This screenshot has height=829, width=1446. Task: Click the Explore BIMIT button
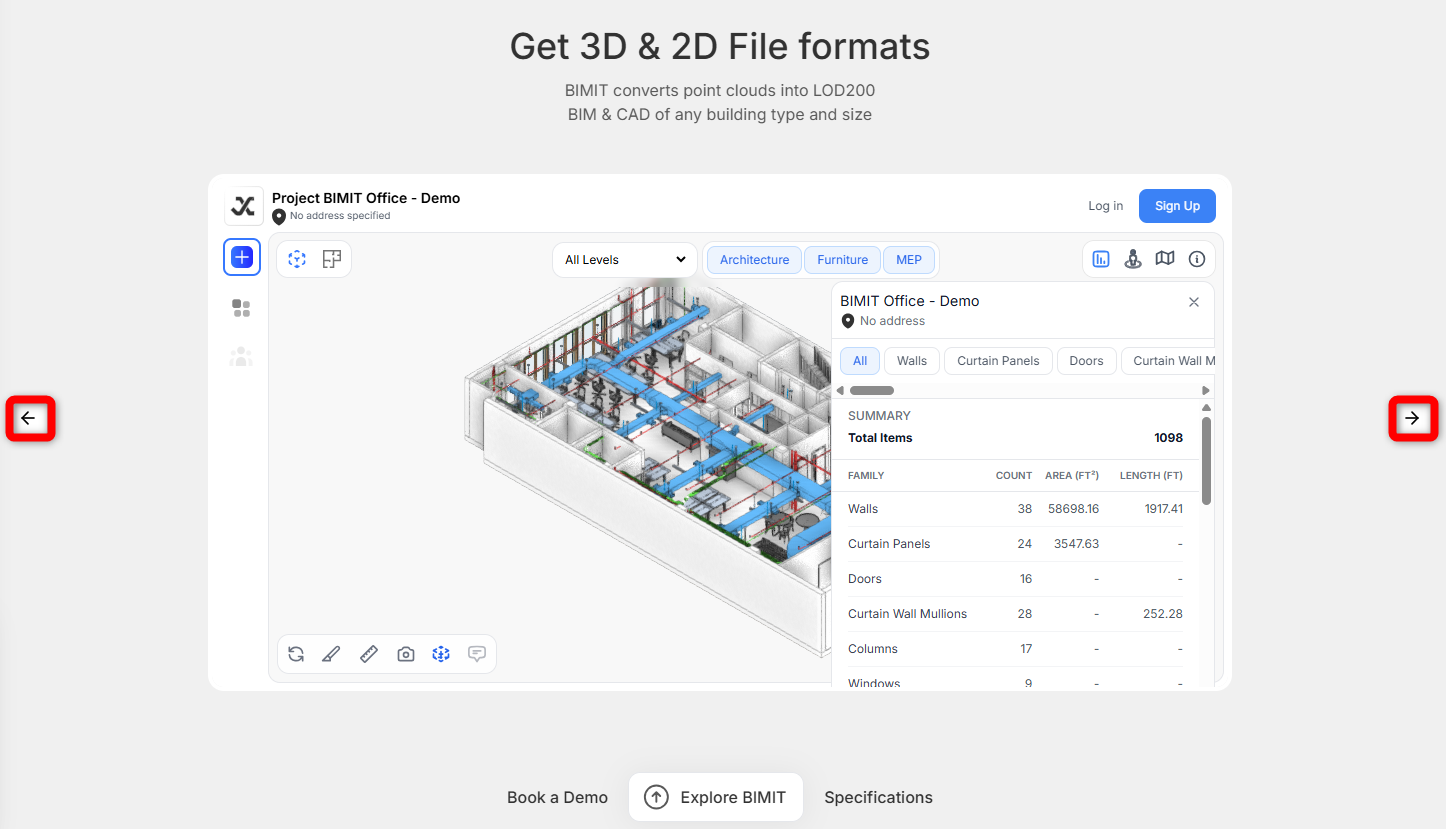pos(716,797)
